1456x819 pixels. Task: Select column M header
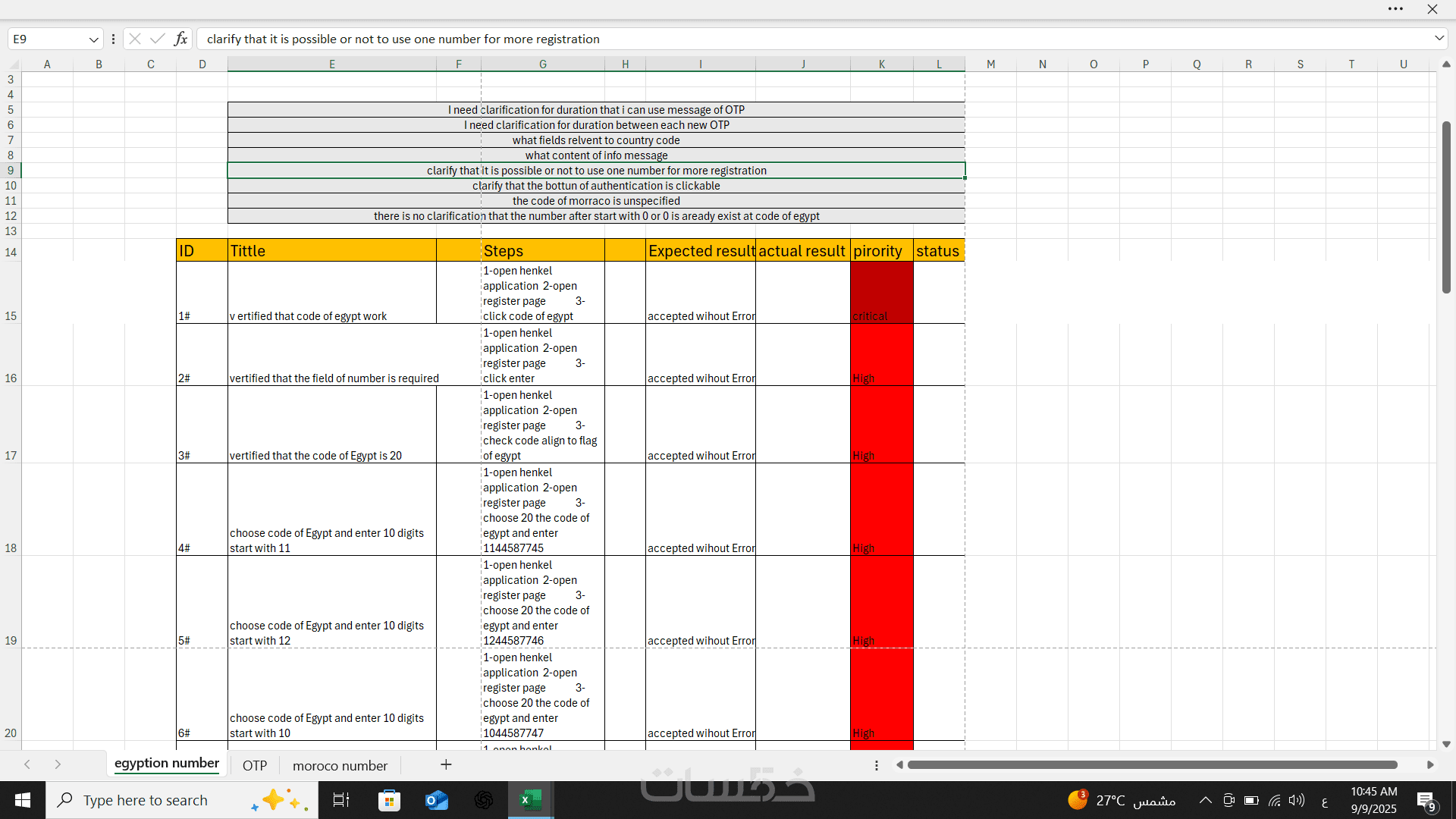[x=990, y=64]
